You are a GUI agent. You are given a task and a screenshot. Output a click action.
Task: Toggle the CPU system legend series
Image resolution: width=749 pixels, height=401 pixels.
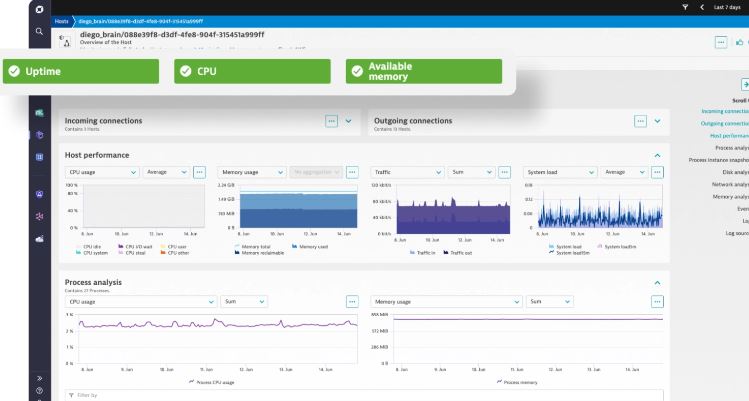(x=92, y=253)
